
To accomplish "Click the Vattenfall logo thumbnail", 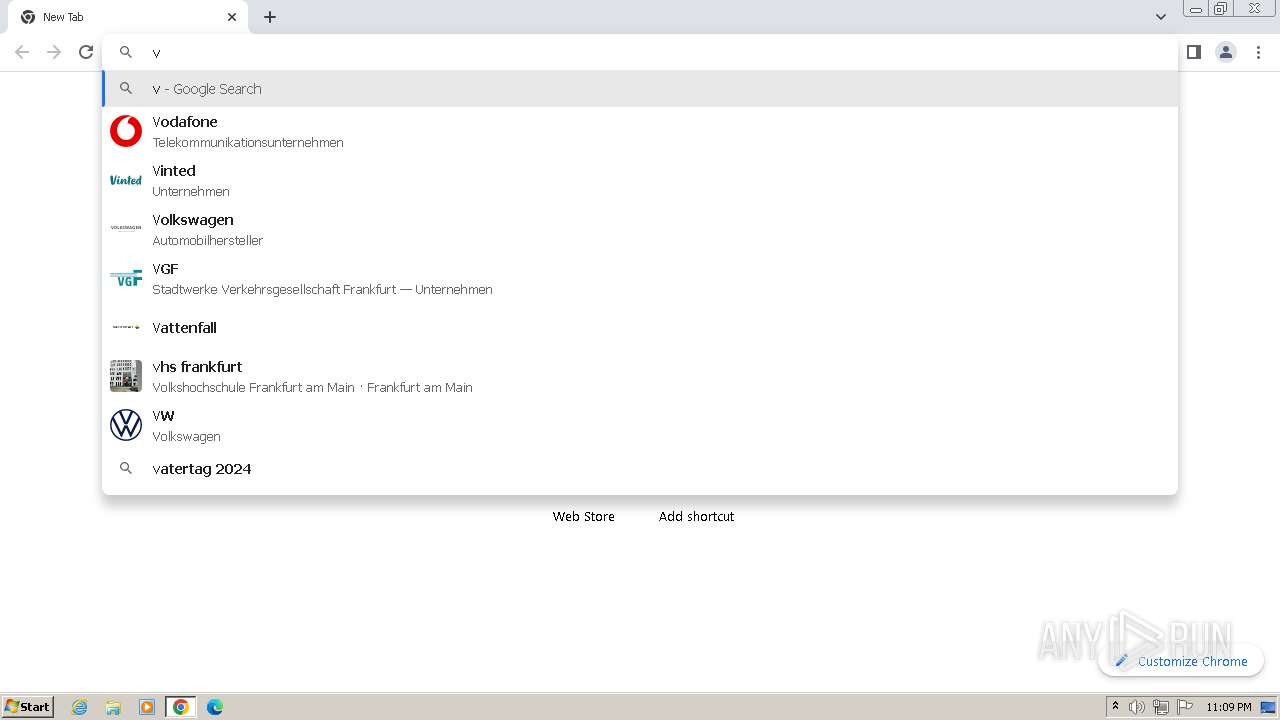I will coord(126,327).
